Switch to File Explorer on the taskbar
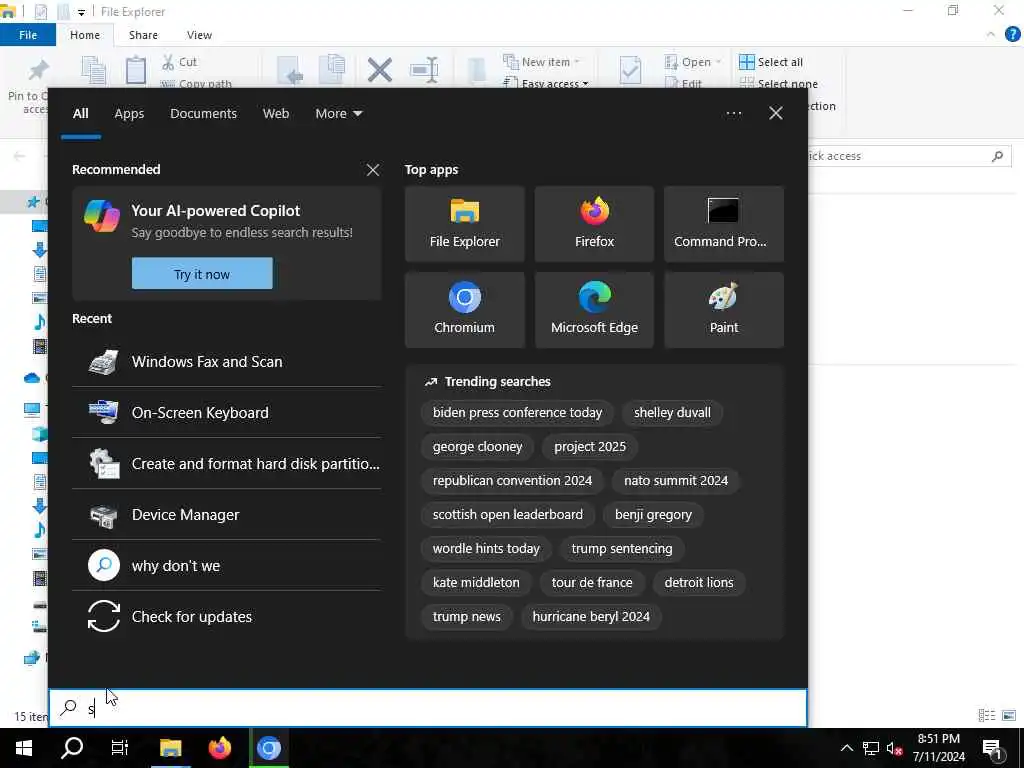 pyautogui.click(x=170, y=748)
